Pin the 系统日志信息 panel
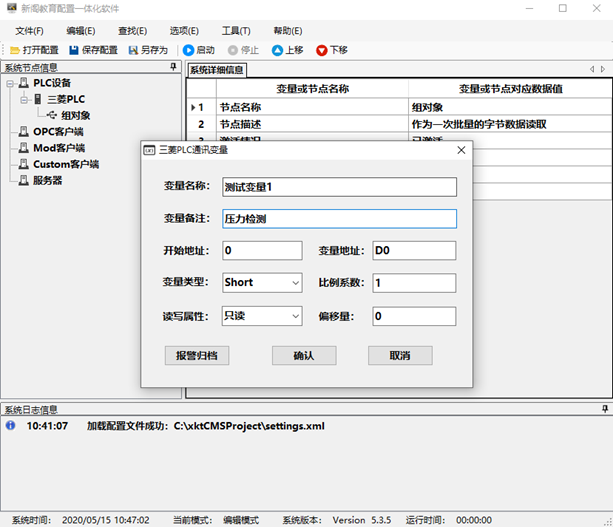Viewport: 613px width, 527px height. tap(605, 409)
